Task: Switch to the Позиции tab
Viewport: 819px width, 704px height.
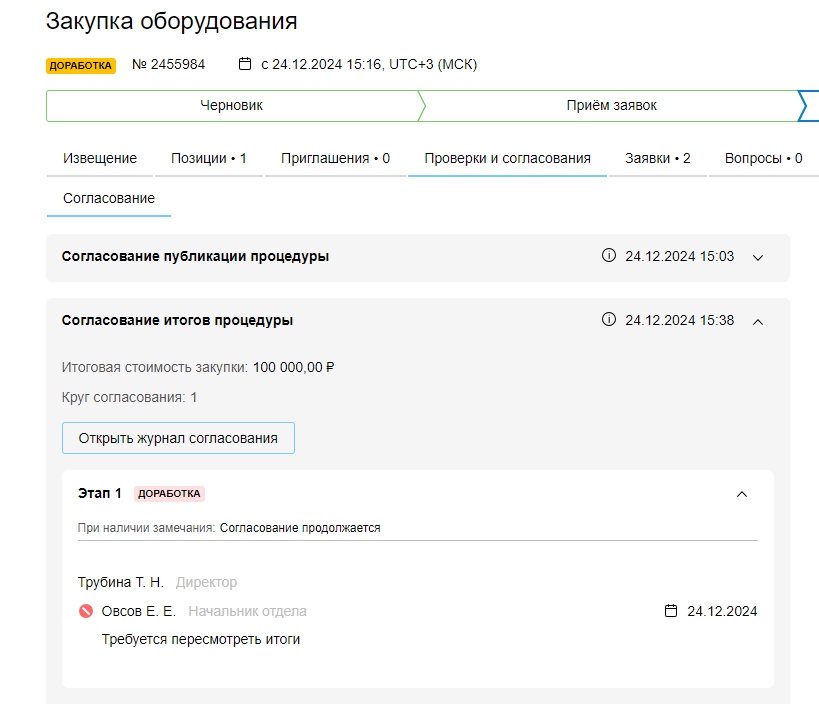Action: (208, 158)
